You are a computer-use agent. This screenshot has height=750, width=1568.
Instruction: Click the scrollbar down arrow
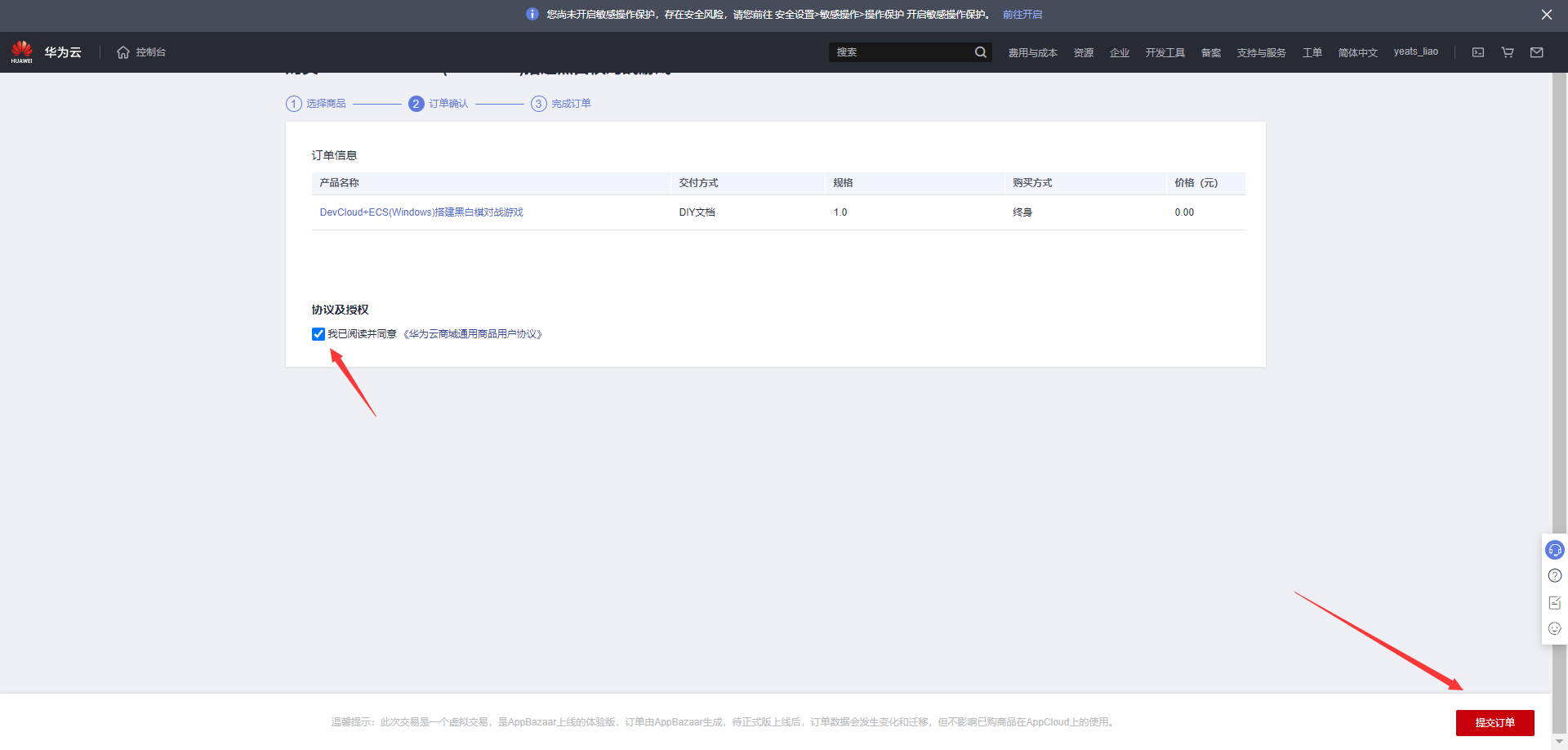click(1560, 742)
